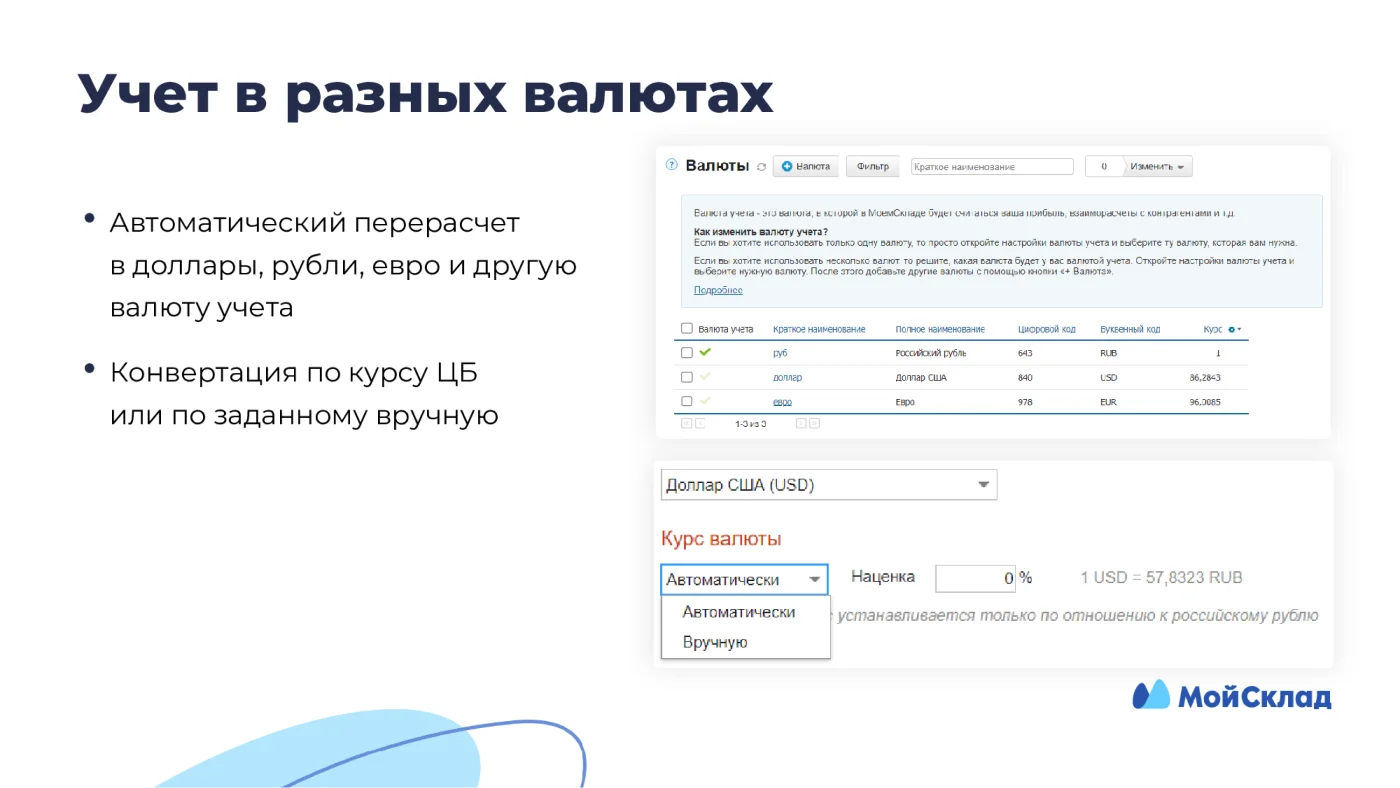Image resolution: width=1400 pixels, height=788 pixels.
Task: Check the checkbox in the евро row
Action: [x=686, y=401]
